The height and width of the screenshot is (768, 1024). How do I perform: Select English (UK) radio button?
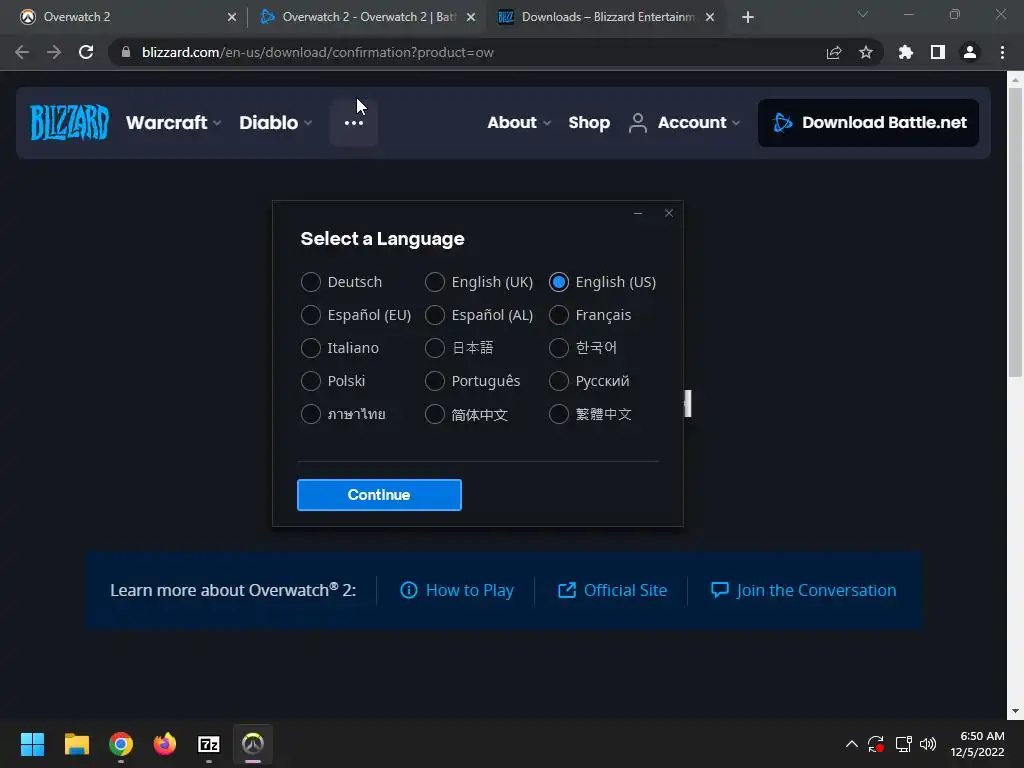click(435, 282)
